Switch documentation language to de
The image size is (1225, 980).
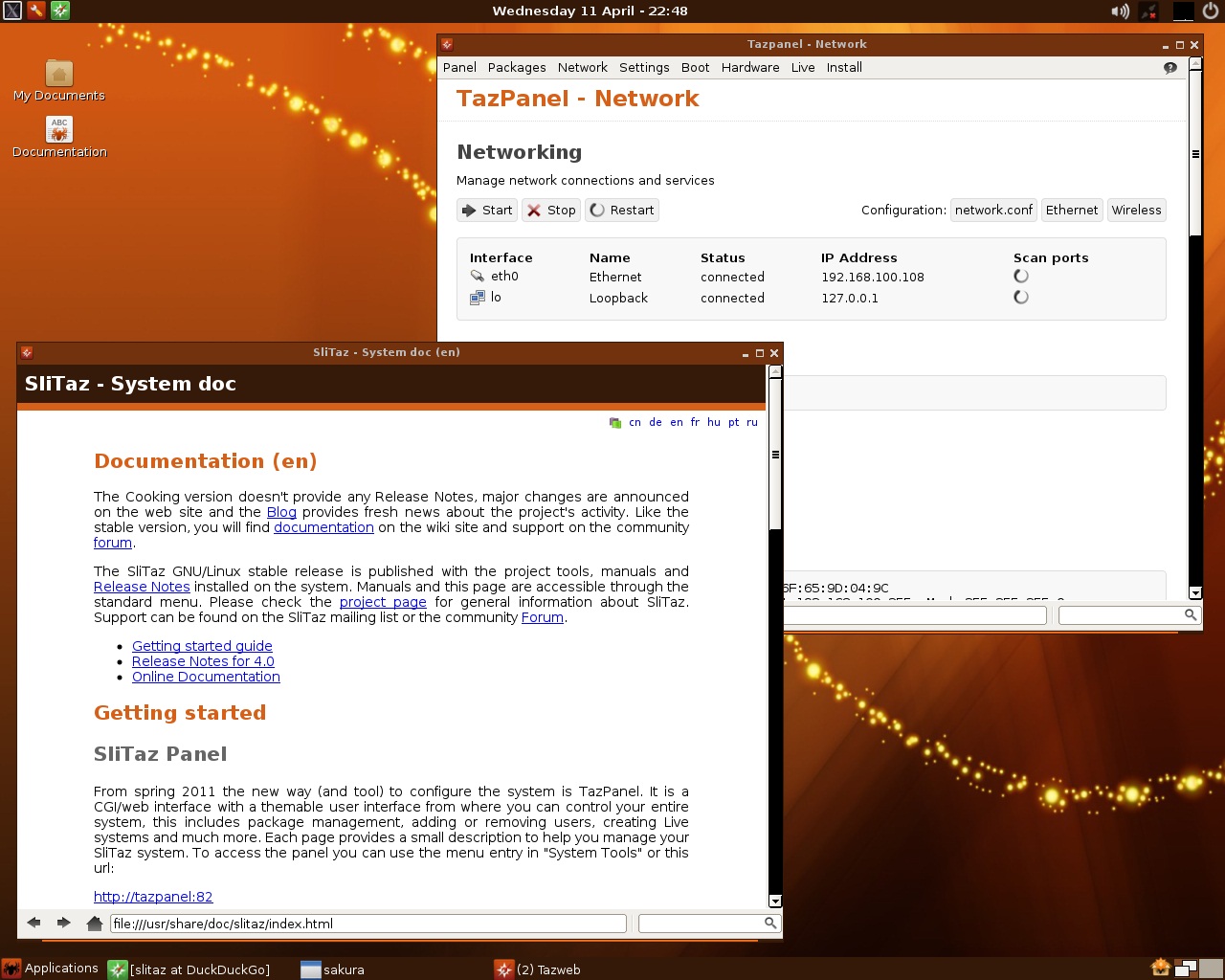[656, 422]
